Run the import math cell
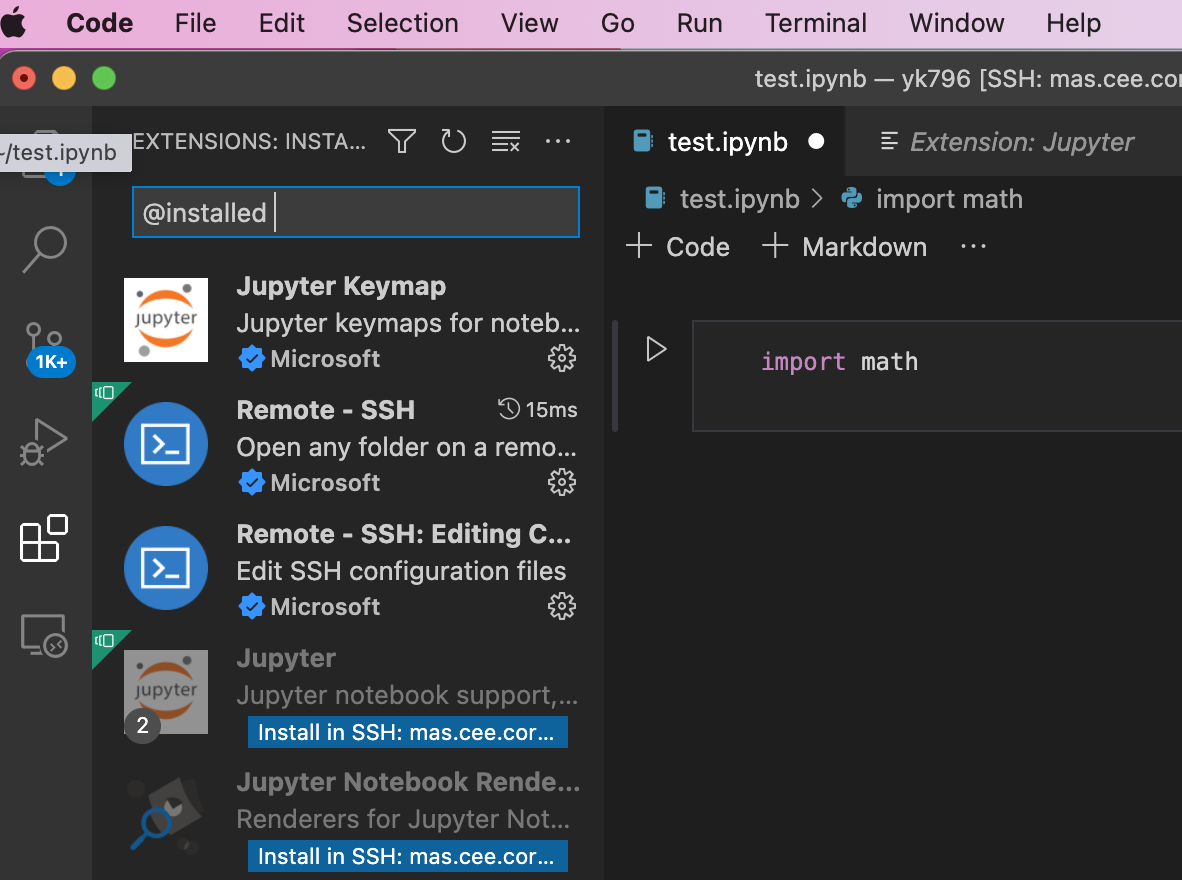This screenshot has width=1182, height=880. click(656, 349)
